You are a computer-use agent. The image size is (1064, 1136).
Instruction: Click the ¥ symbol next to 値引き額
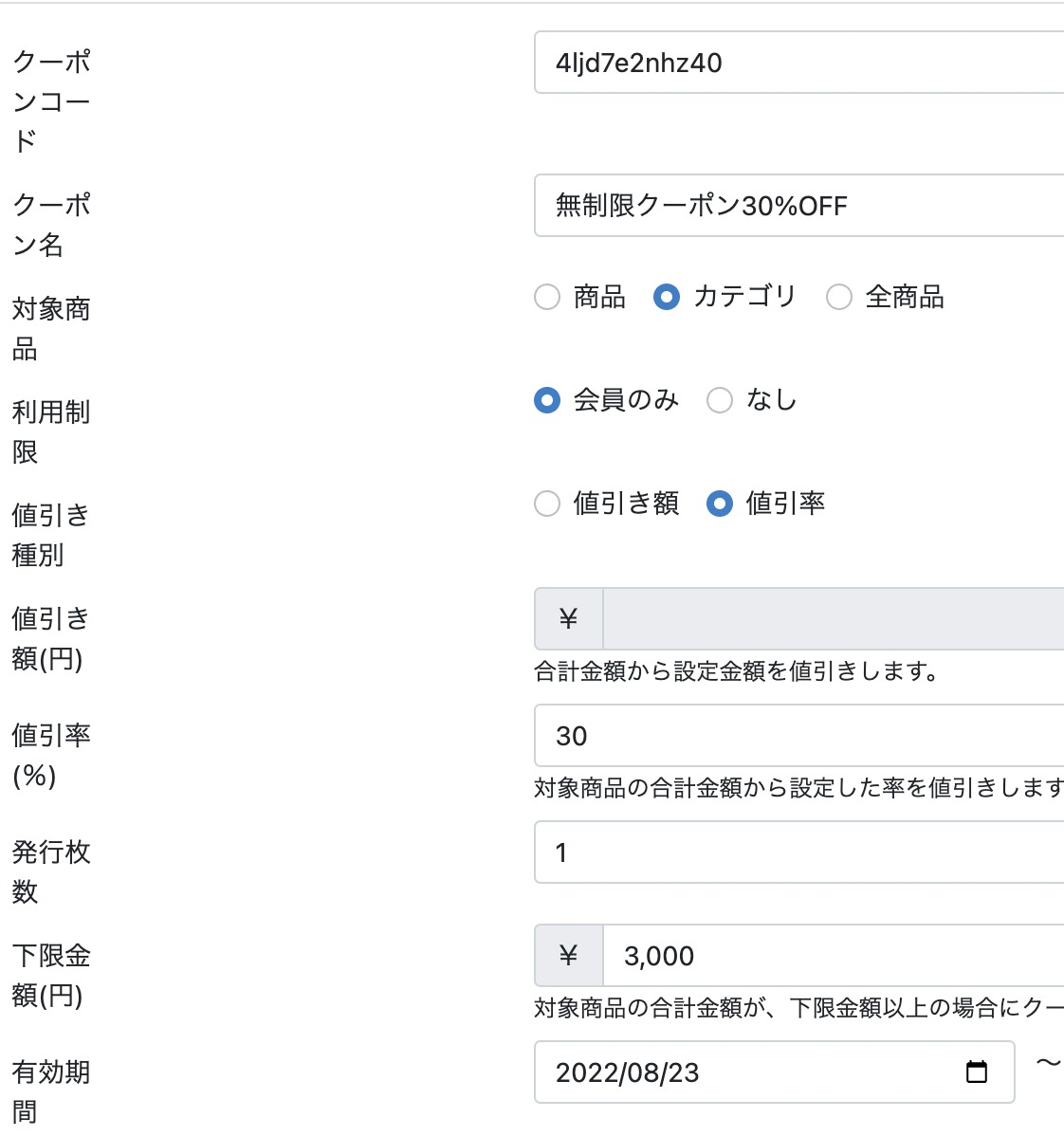tap(568, 618)
